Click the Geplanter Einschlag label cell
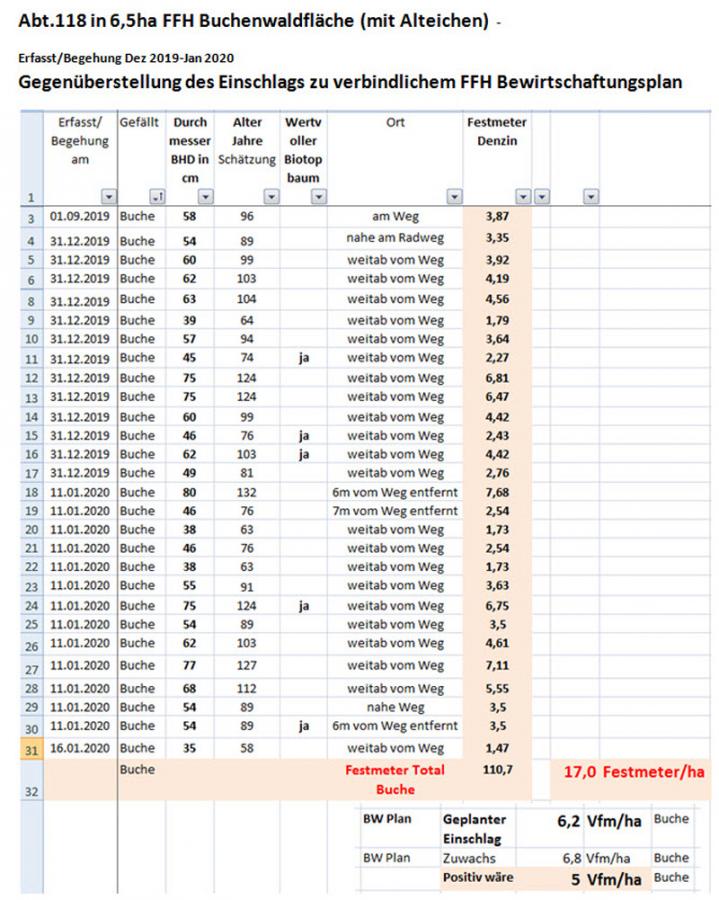The image size is (719, 900). (477, 826)
